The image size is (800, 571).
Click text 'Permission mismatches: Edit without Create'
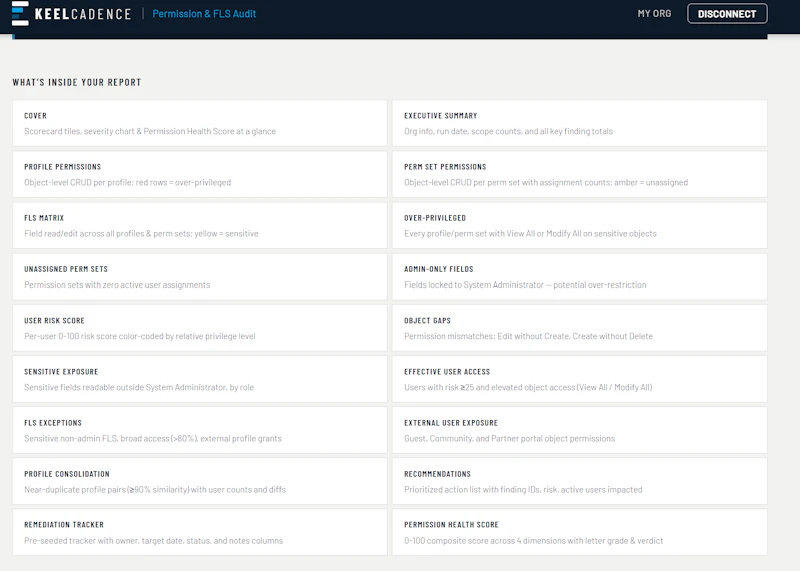click(487, 336)
